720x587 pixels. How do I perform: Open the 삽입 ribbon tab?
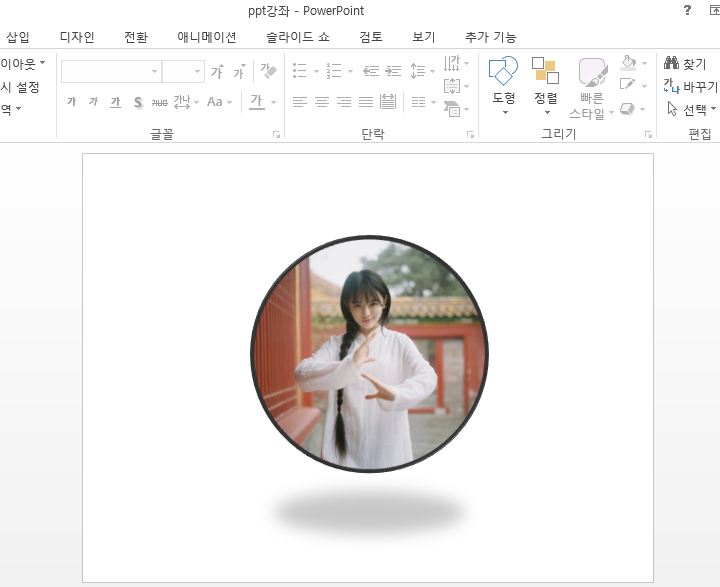[x=17, y=37]
